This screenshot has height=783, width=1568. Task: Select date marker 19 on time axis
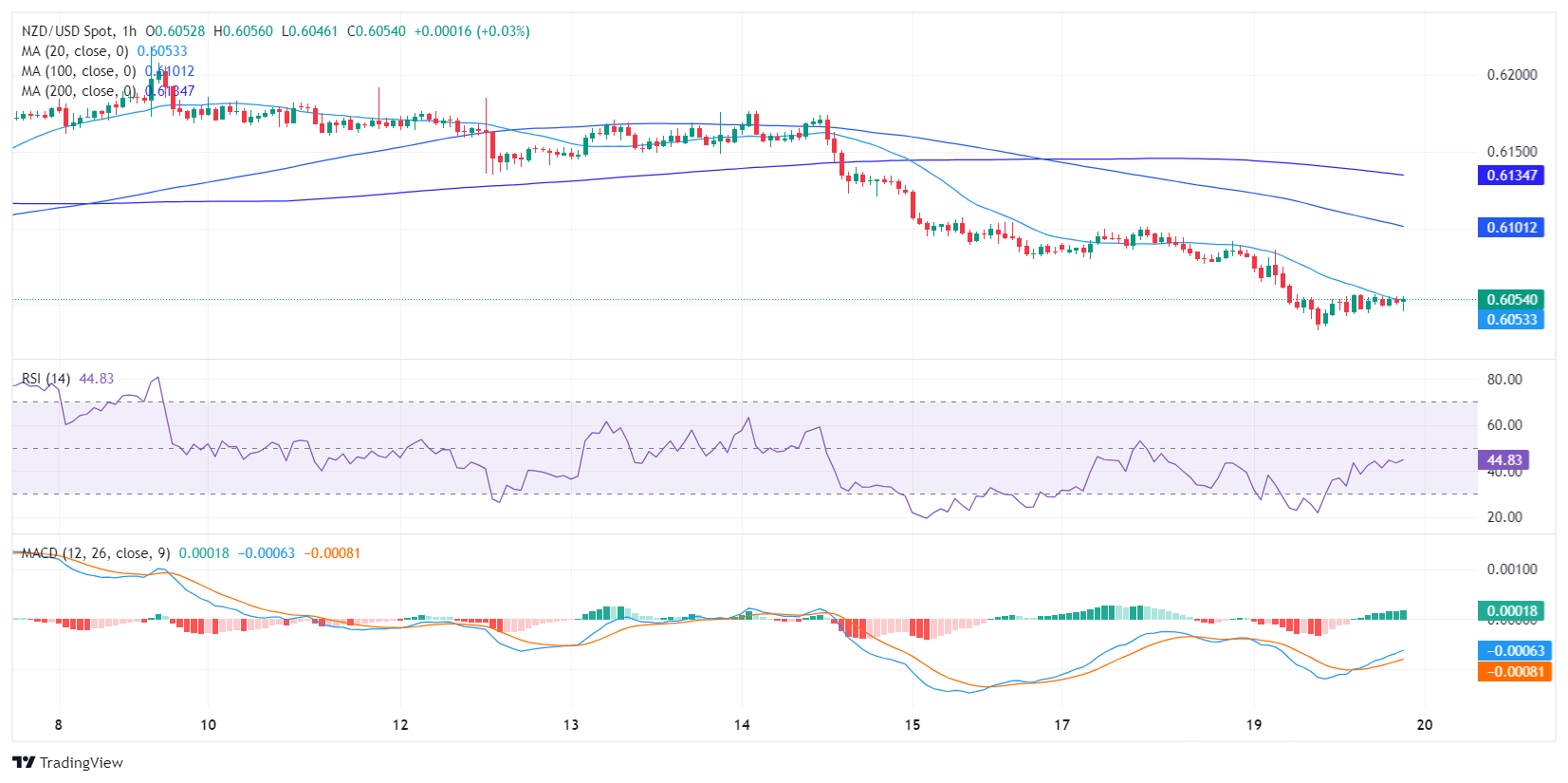[x=1254, y=725]
